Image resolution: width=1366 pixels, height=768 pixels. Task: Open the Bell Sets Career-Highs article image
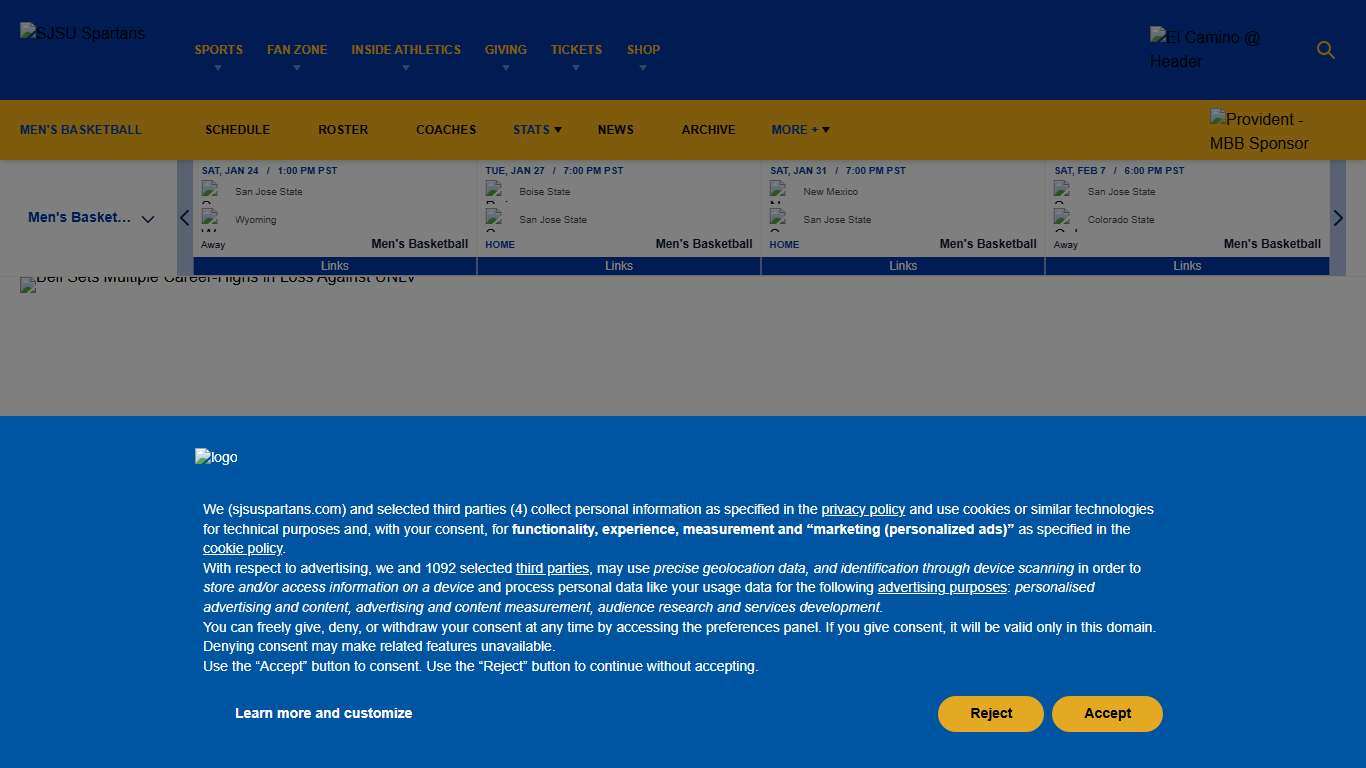tap(218, 282)
